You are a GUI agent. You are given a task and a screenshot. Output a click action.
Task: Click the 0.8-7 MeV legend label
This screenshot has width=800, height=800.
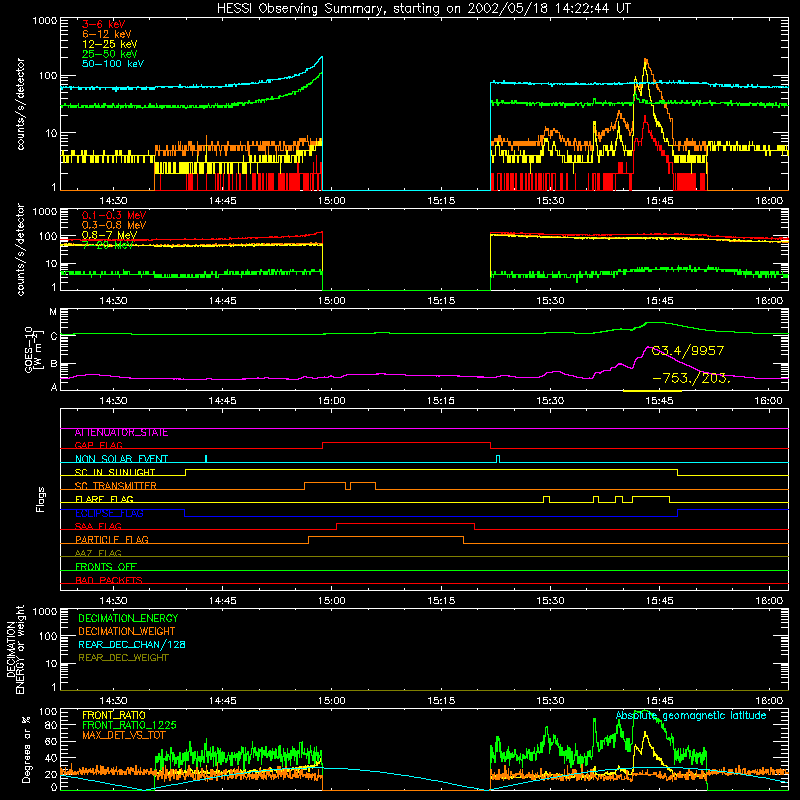(x=109, y=235)
